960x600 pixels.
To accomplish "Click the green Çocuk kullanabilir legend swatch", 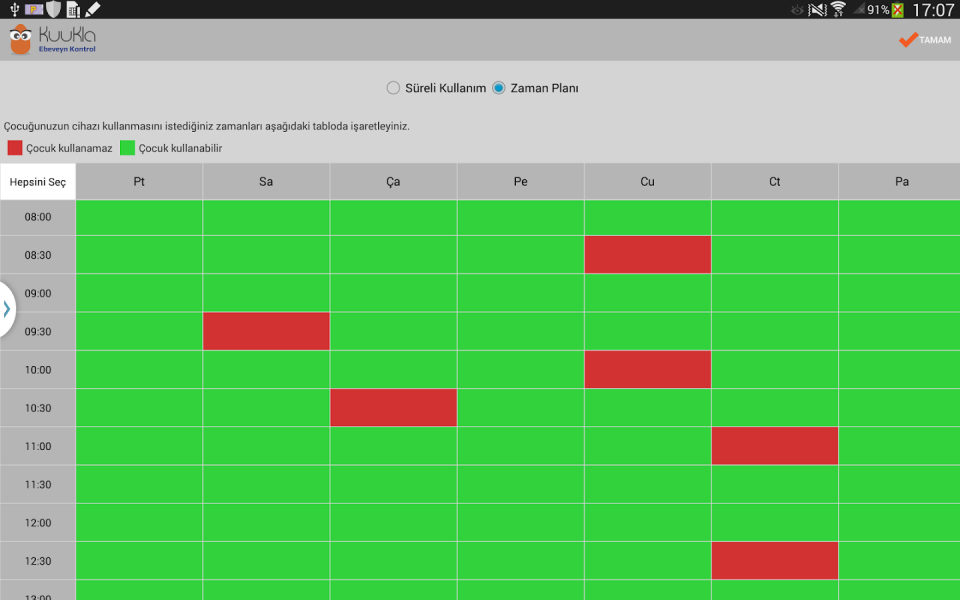I will pyautogui.click(x=127, y=148).
